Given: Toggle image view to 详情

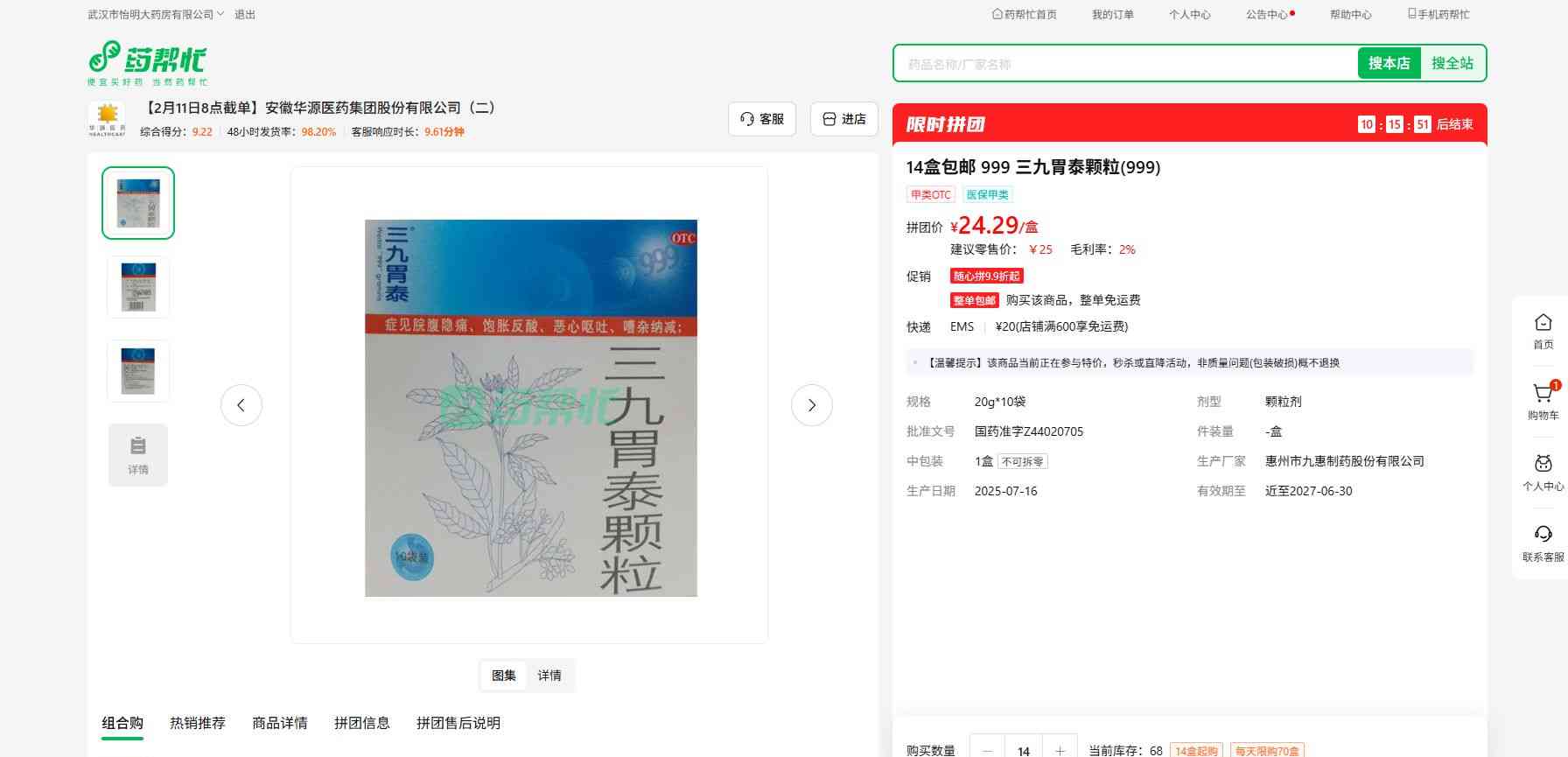Looking at the screenshot, I should [549, 676].
